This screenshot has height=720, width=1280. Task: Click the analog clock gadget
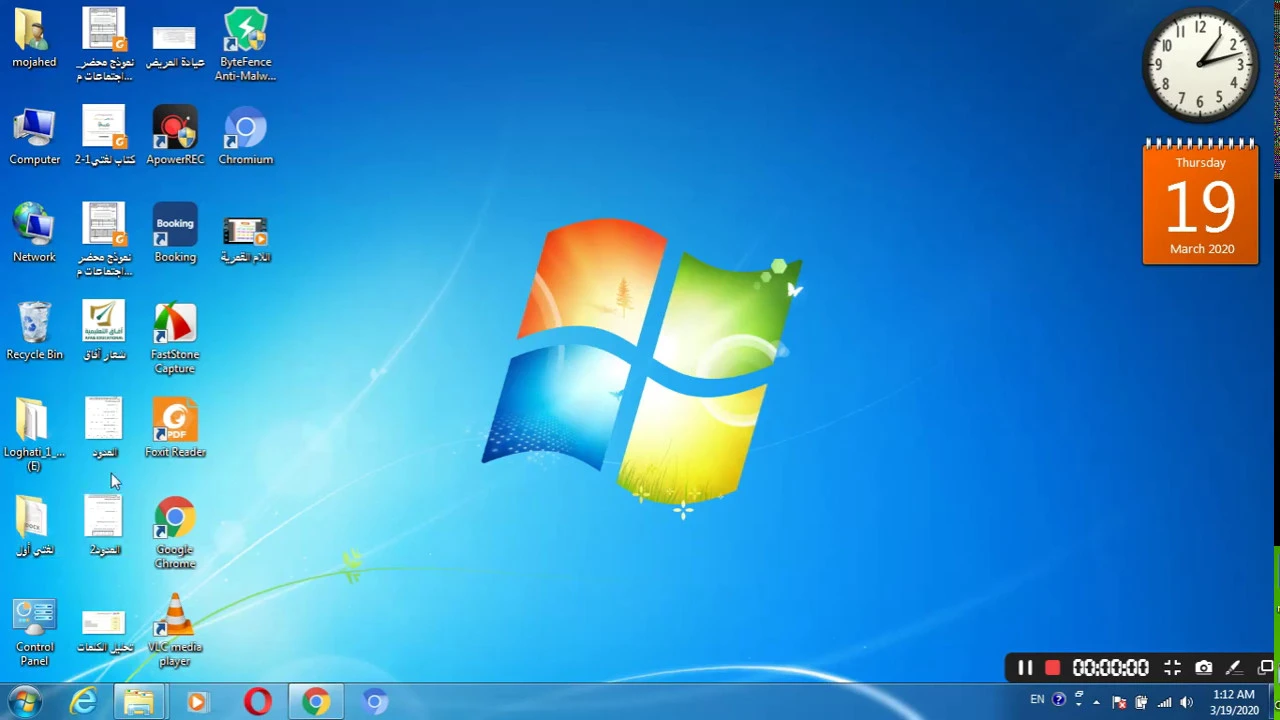1200,65
